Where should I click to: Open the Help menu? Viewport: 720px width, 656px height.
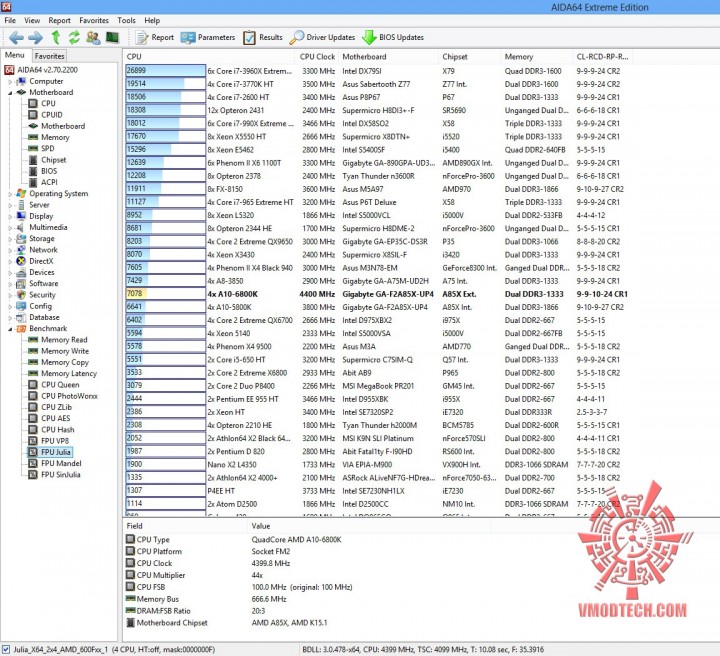coord(152,20)
